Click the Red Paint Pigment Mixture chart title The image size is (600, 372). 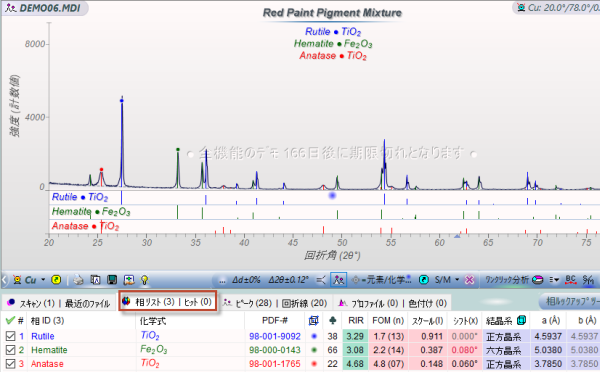332,13
